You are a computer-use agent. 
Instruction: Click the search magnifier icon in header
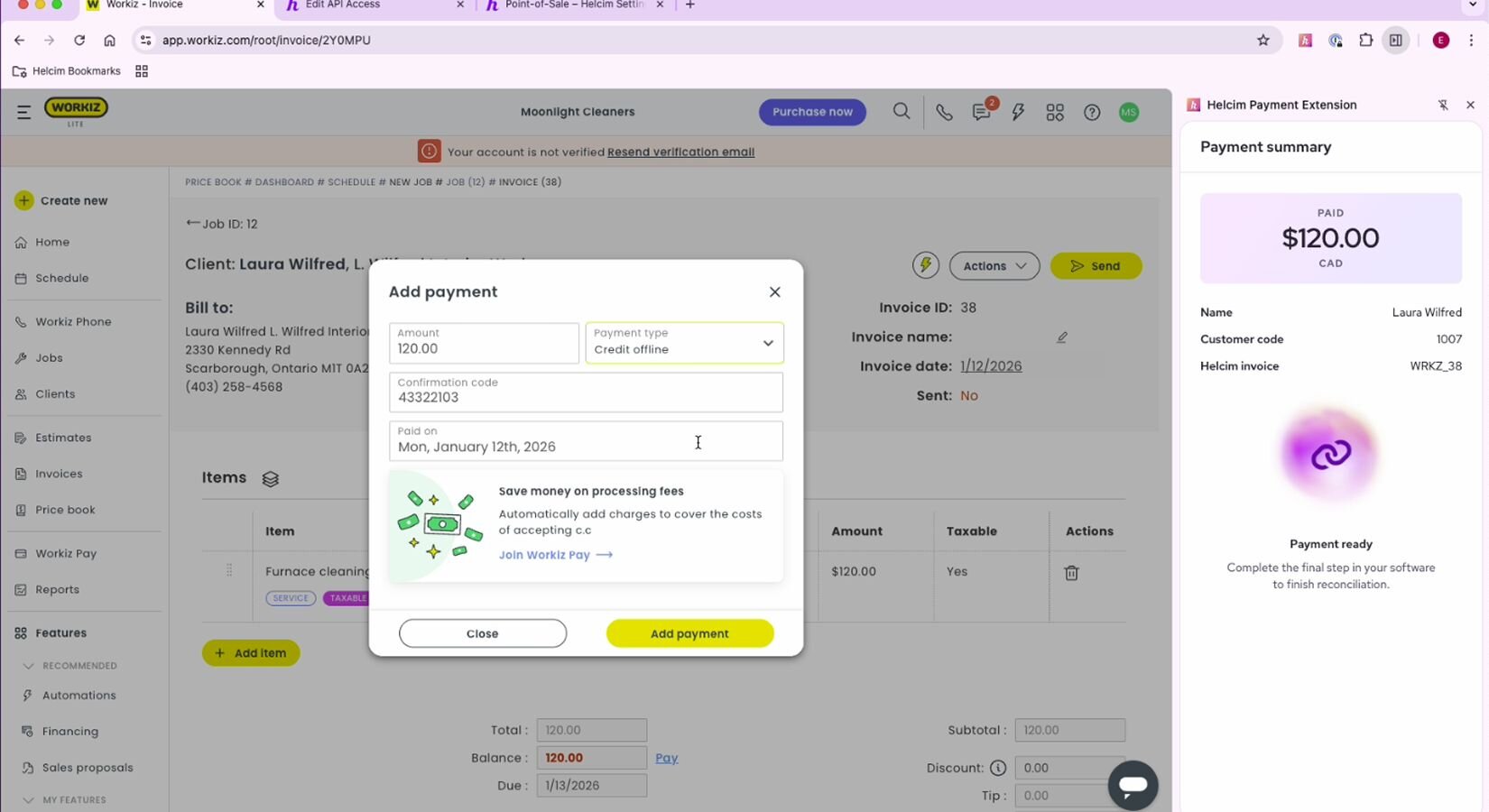(901, 112)
